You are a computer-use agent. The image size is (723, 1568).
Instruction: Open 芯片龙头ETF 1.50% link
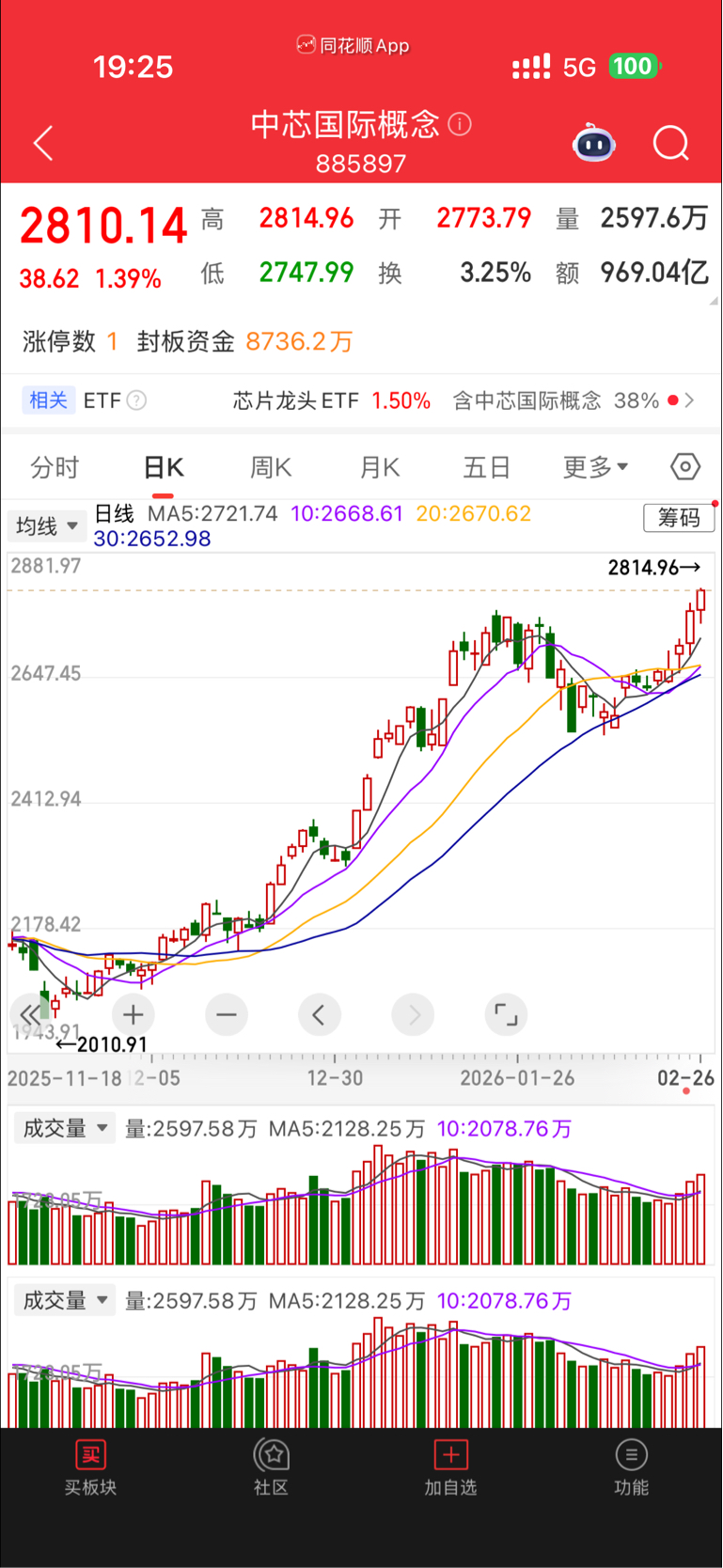(332, 400)
